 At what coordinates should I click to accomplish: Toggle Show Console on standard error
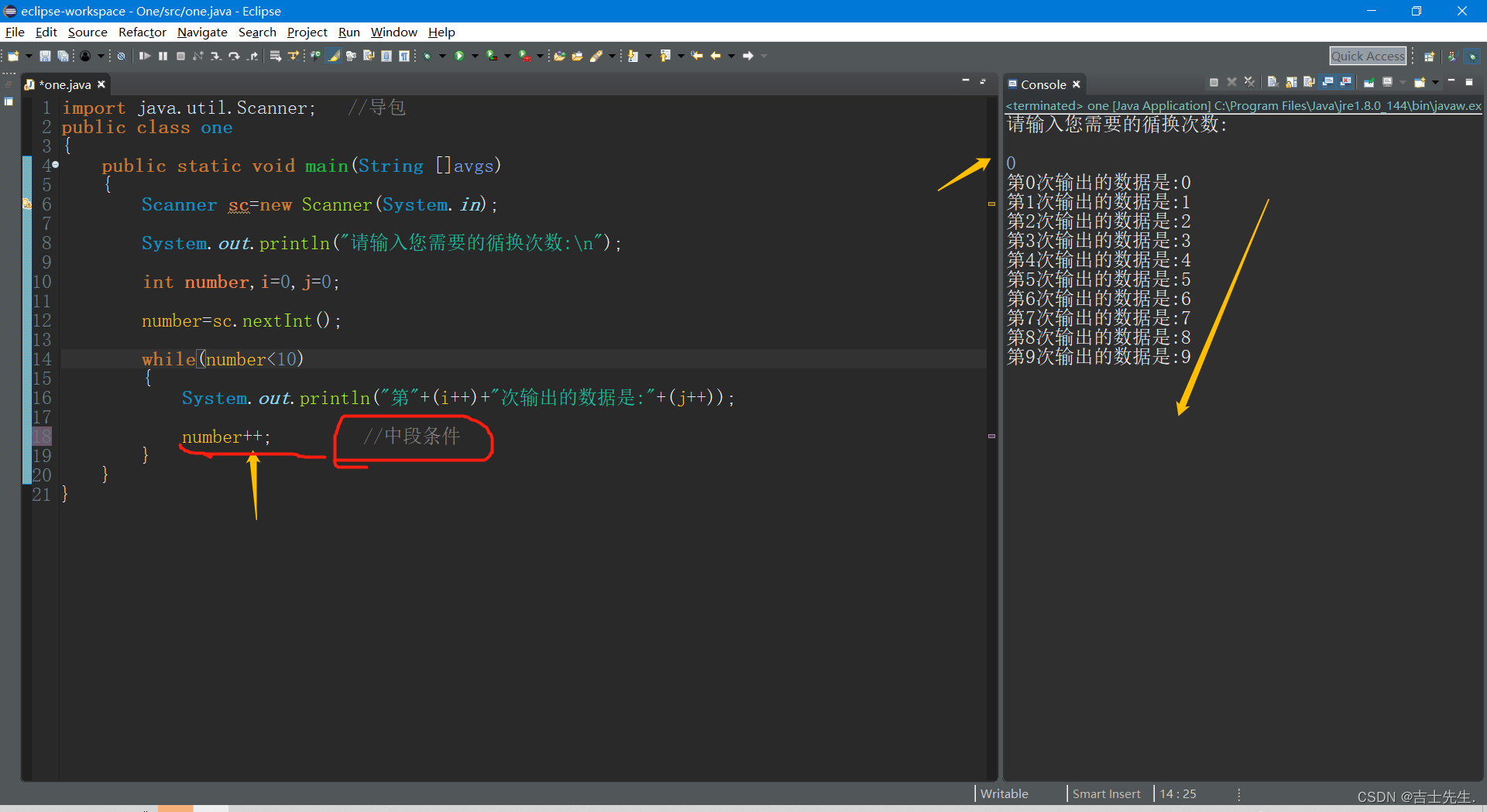click(x=1345, y=82)
